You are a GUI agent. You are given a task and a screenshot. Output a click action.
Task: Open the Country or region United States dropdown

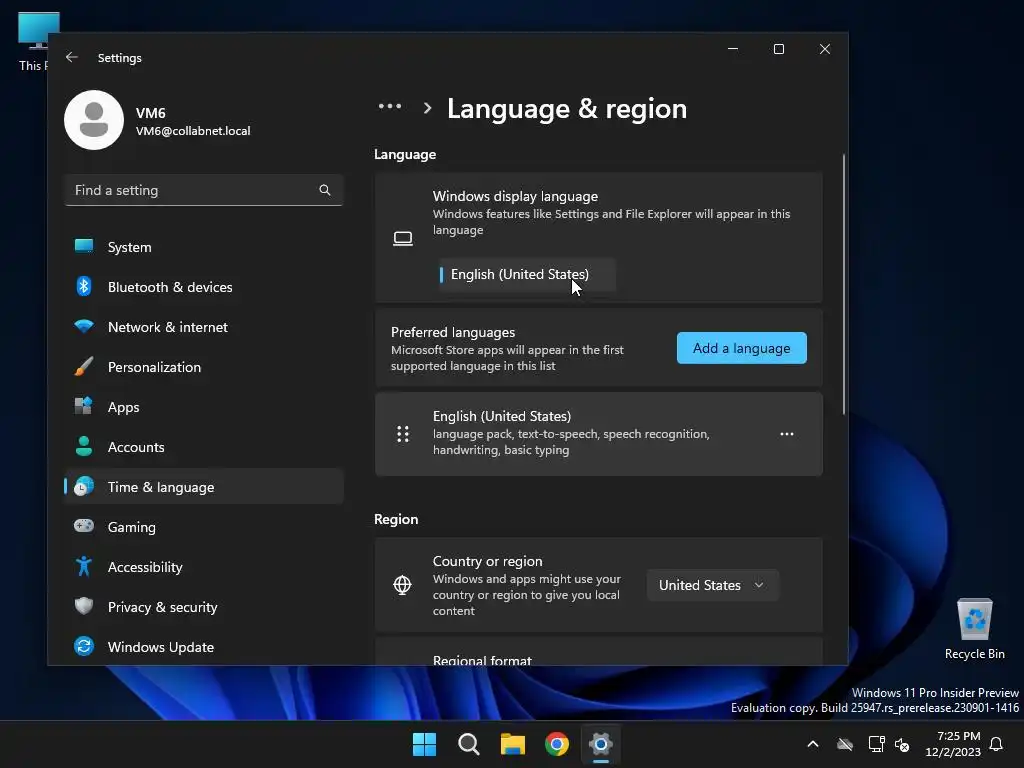(x=712, y=585)
